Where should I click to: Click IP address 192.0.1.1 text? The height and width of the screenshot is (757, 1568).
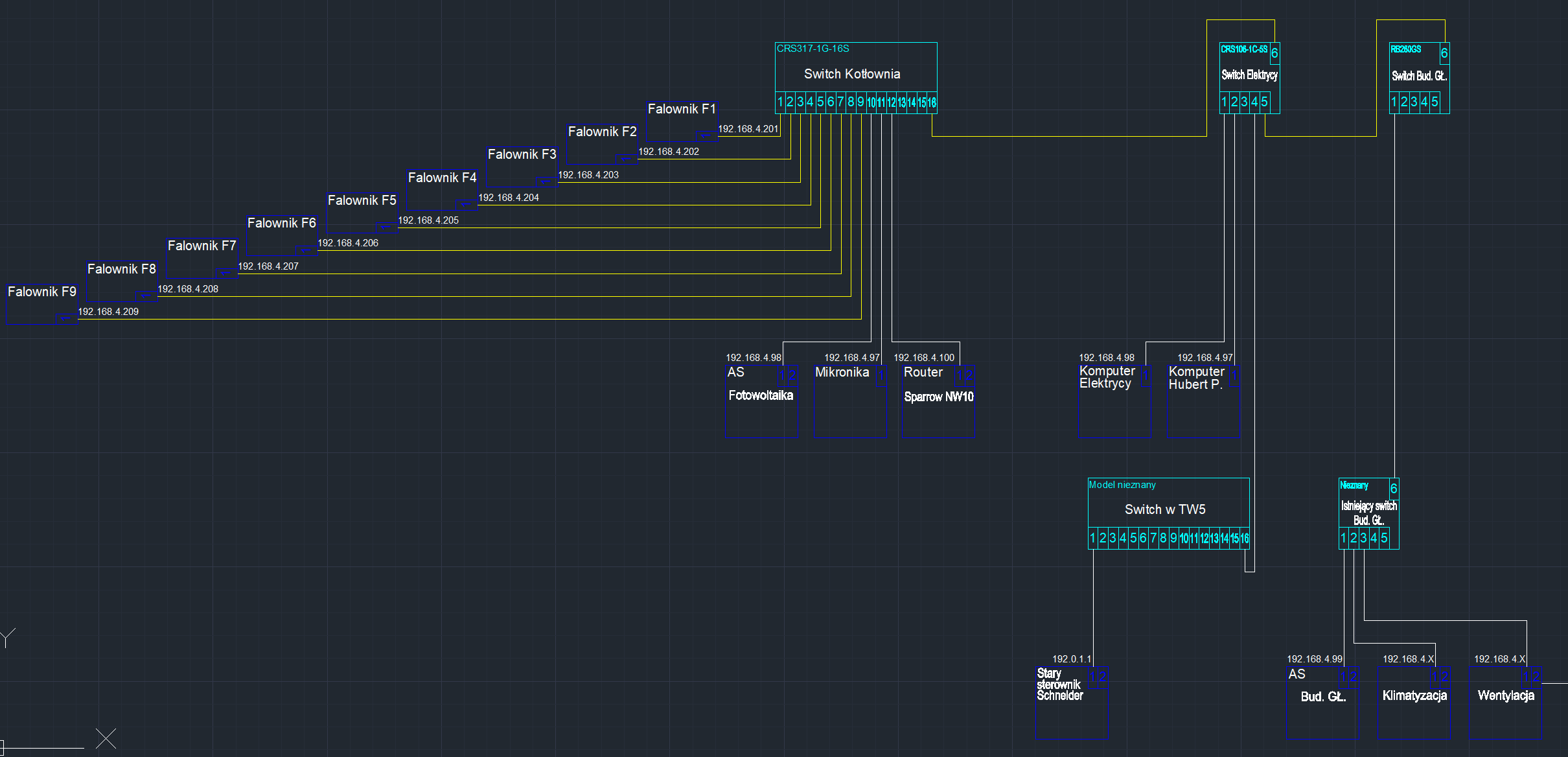coord(1071,659)
